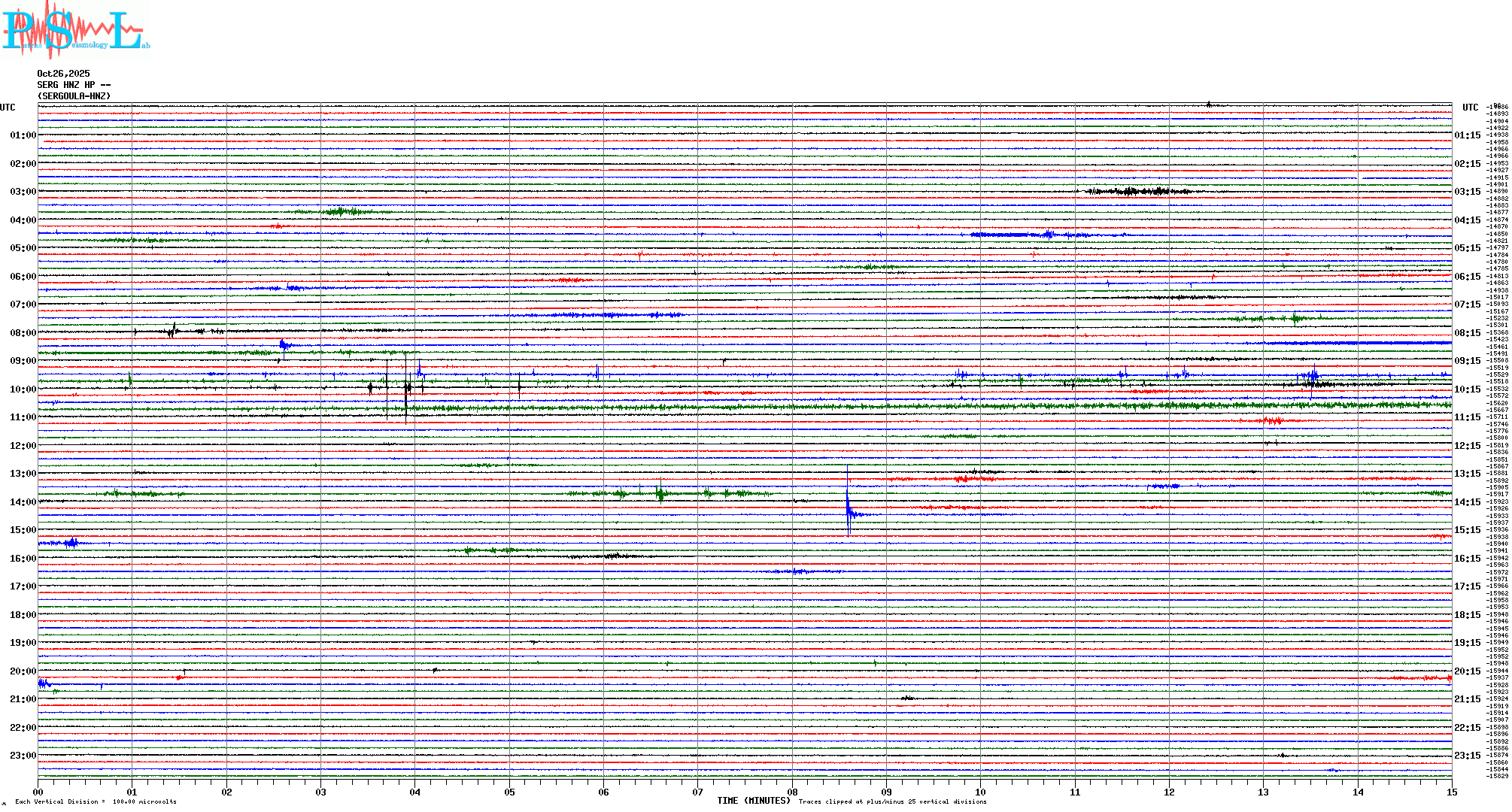
Task: Click the SERG HNZ HP station label
Action: coord(74,85)
